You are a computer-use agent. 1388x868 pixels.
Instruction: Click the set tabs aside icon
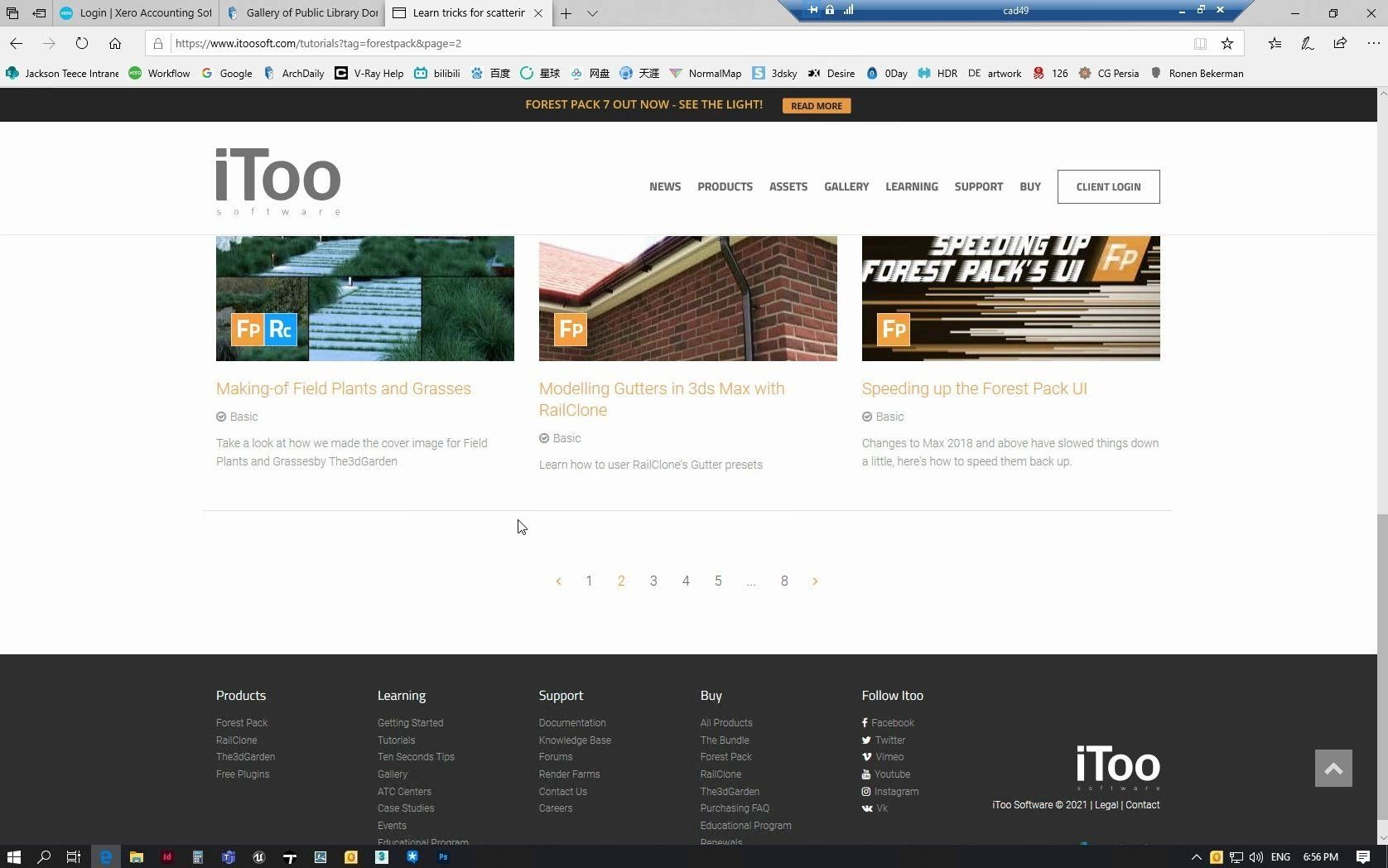39,13
